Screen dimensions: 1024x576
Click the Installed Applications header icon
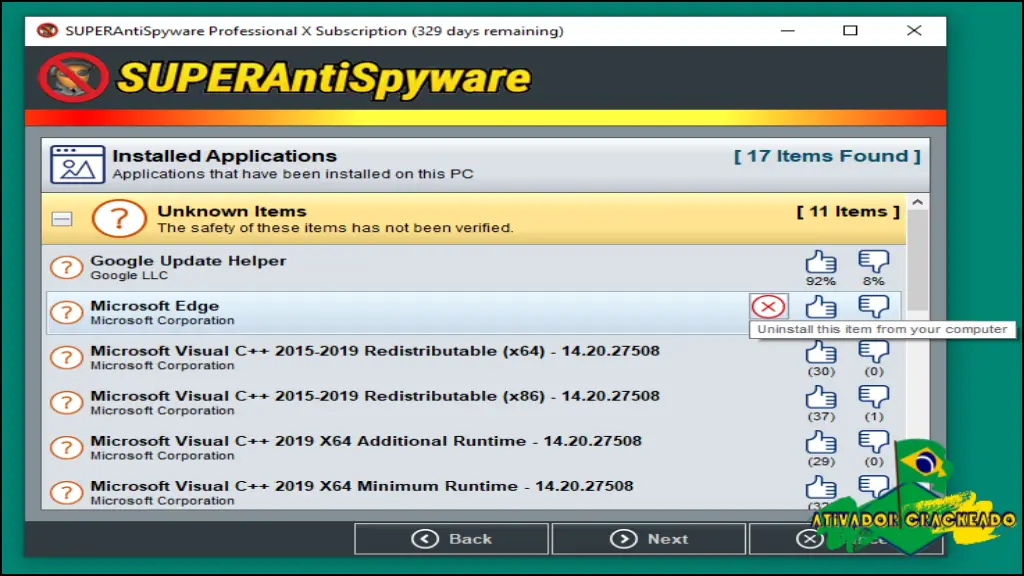coord(77,165)
